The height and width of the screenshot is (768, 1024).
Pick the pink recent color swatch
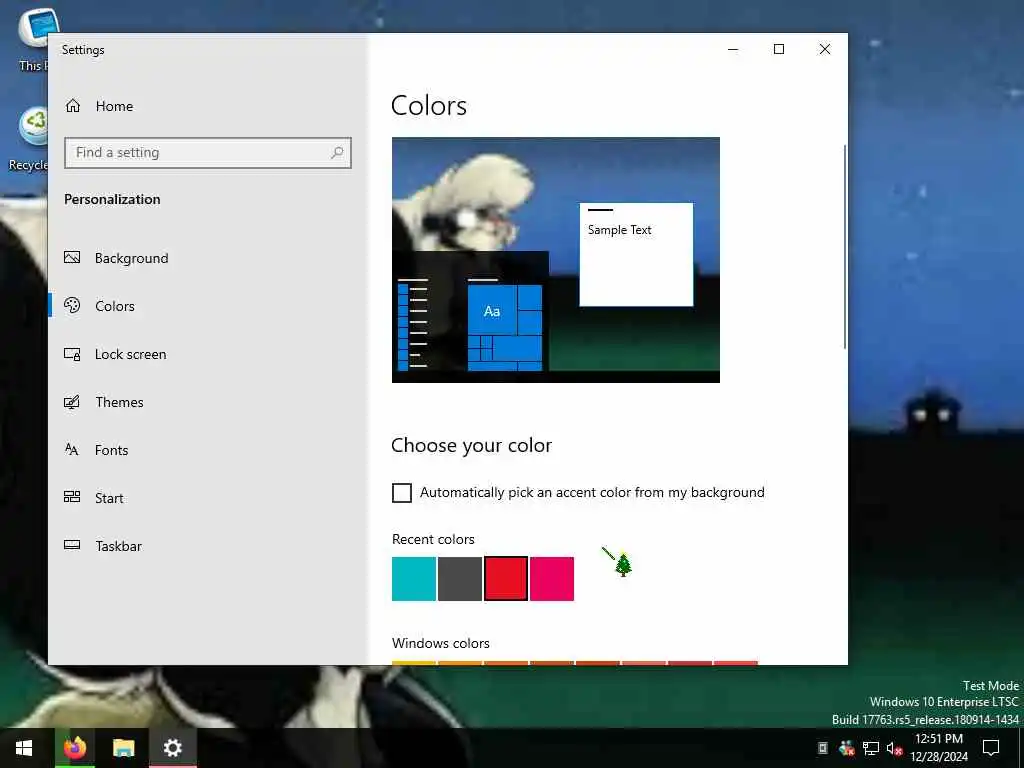(552, 579)
